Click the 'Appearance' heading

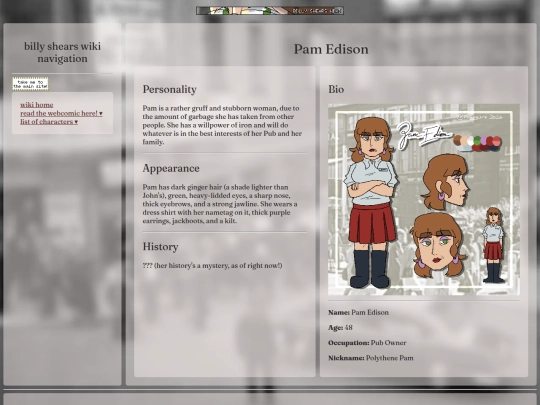point(171,168)
